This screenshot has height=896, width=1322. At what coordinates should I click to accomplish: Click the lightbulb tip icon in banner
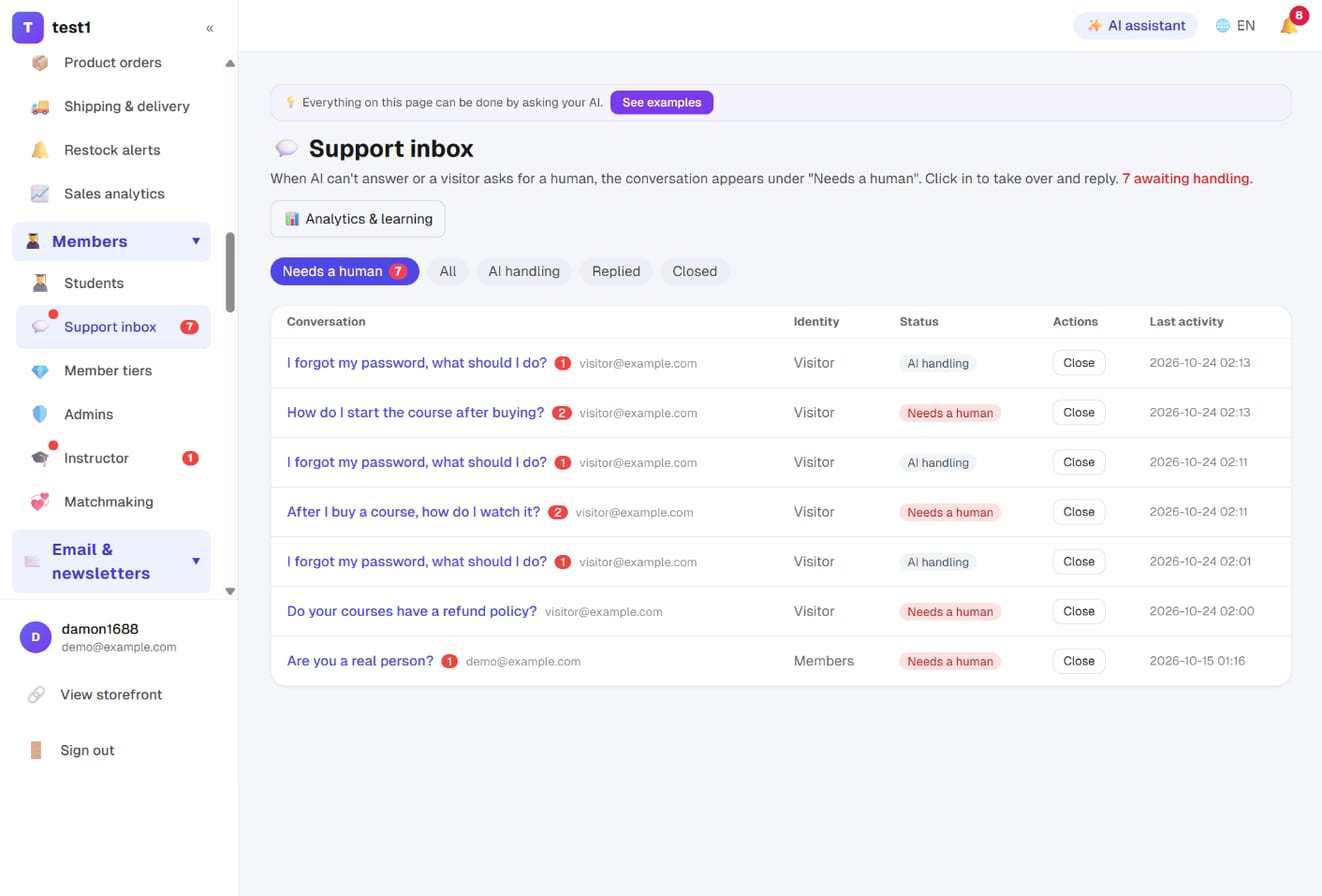tap(291, 102)
